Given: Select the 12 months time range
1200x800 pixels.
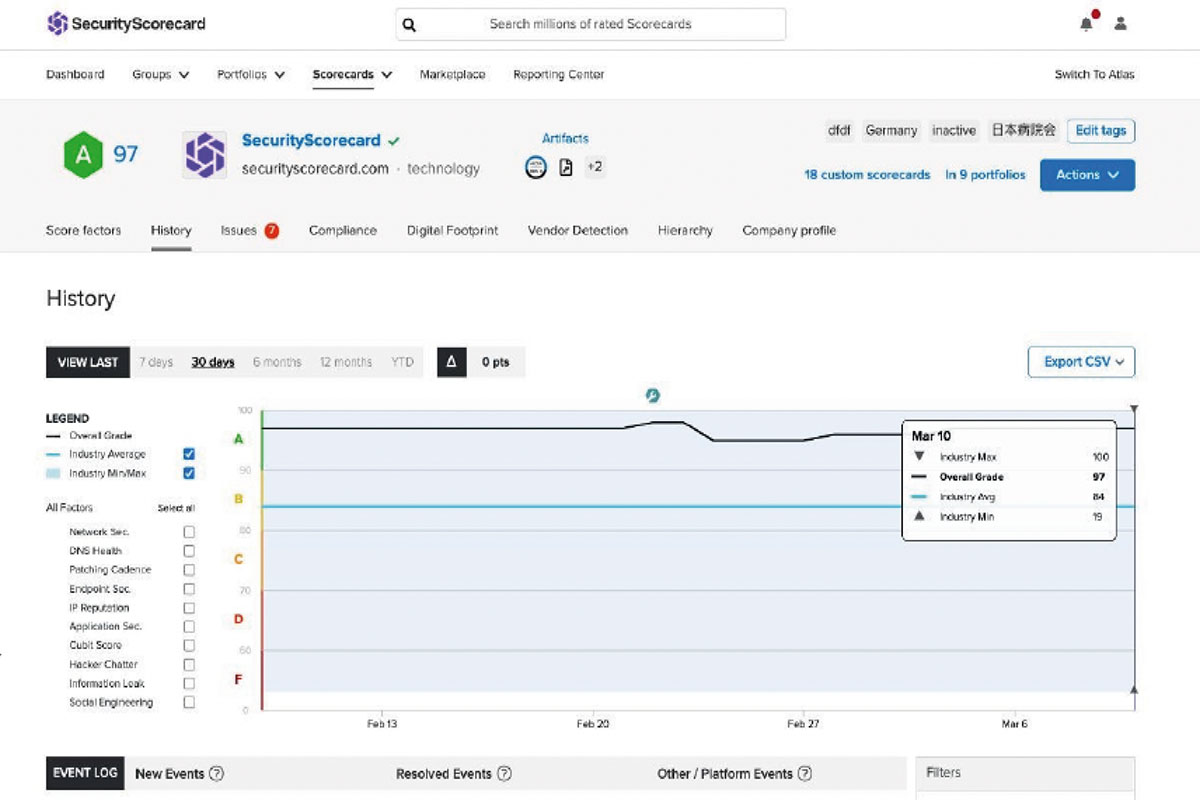Looking at the screenshot, I should pos(346,362).
